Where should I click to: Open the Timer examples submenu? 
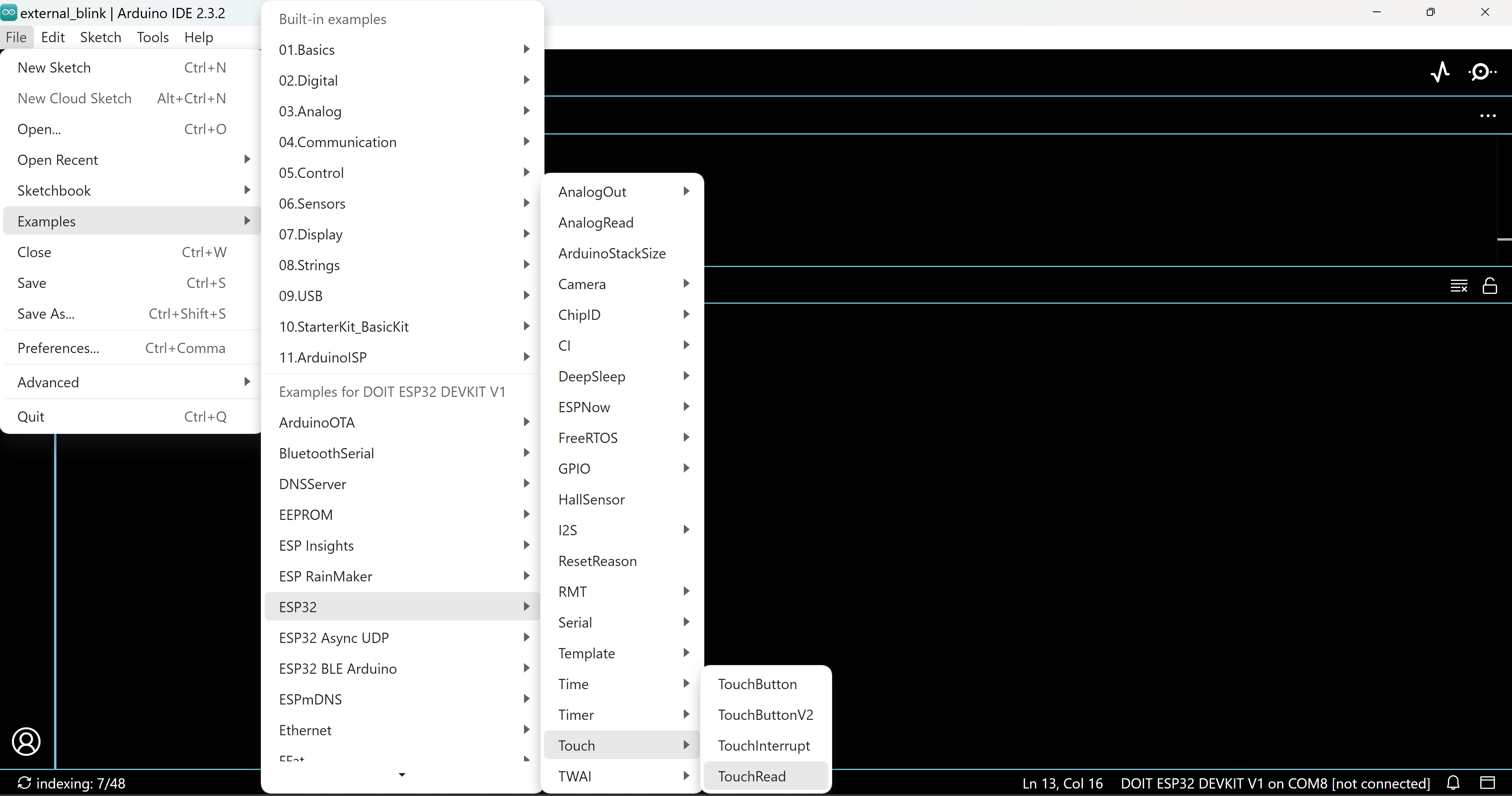622,715
